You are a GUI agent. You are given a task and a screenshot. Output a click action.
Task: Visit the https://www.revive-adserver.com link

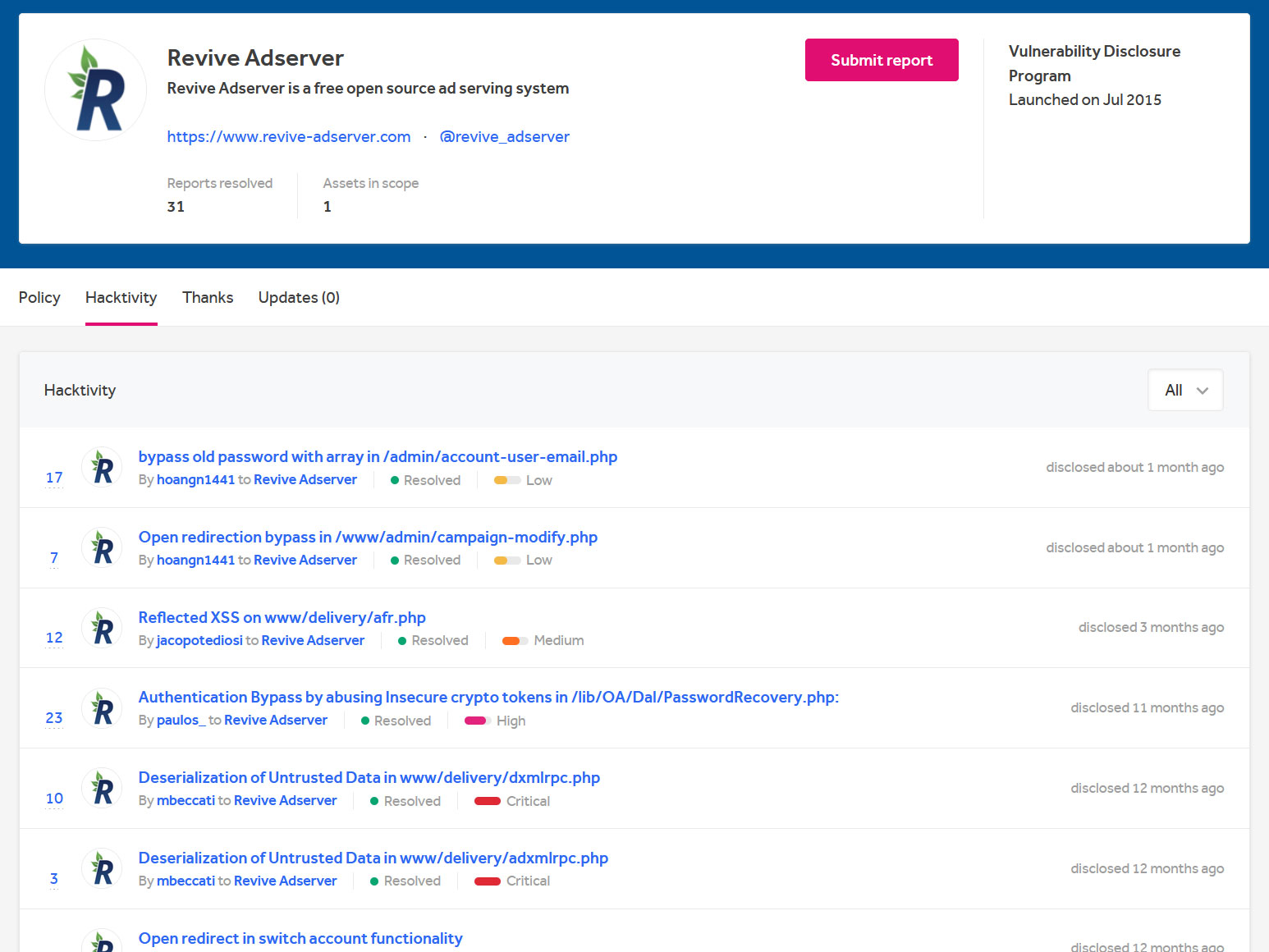[x=289, y=136]
